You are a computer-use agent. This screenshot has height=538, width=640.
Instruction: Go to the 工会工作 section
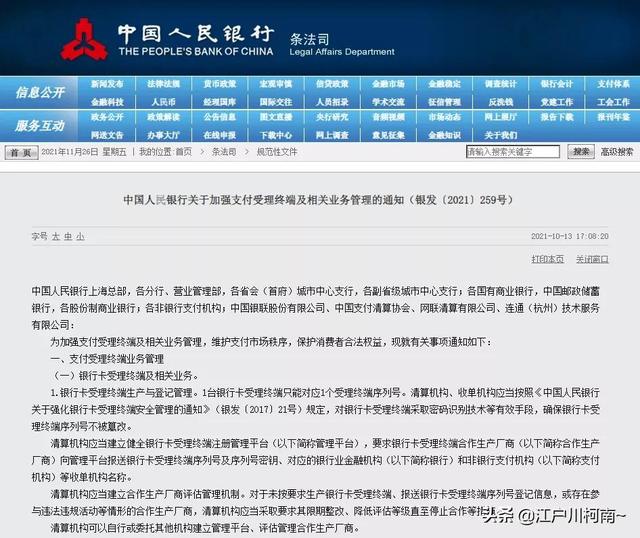[x=613, y=102]
